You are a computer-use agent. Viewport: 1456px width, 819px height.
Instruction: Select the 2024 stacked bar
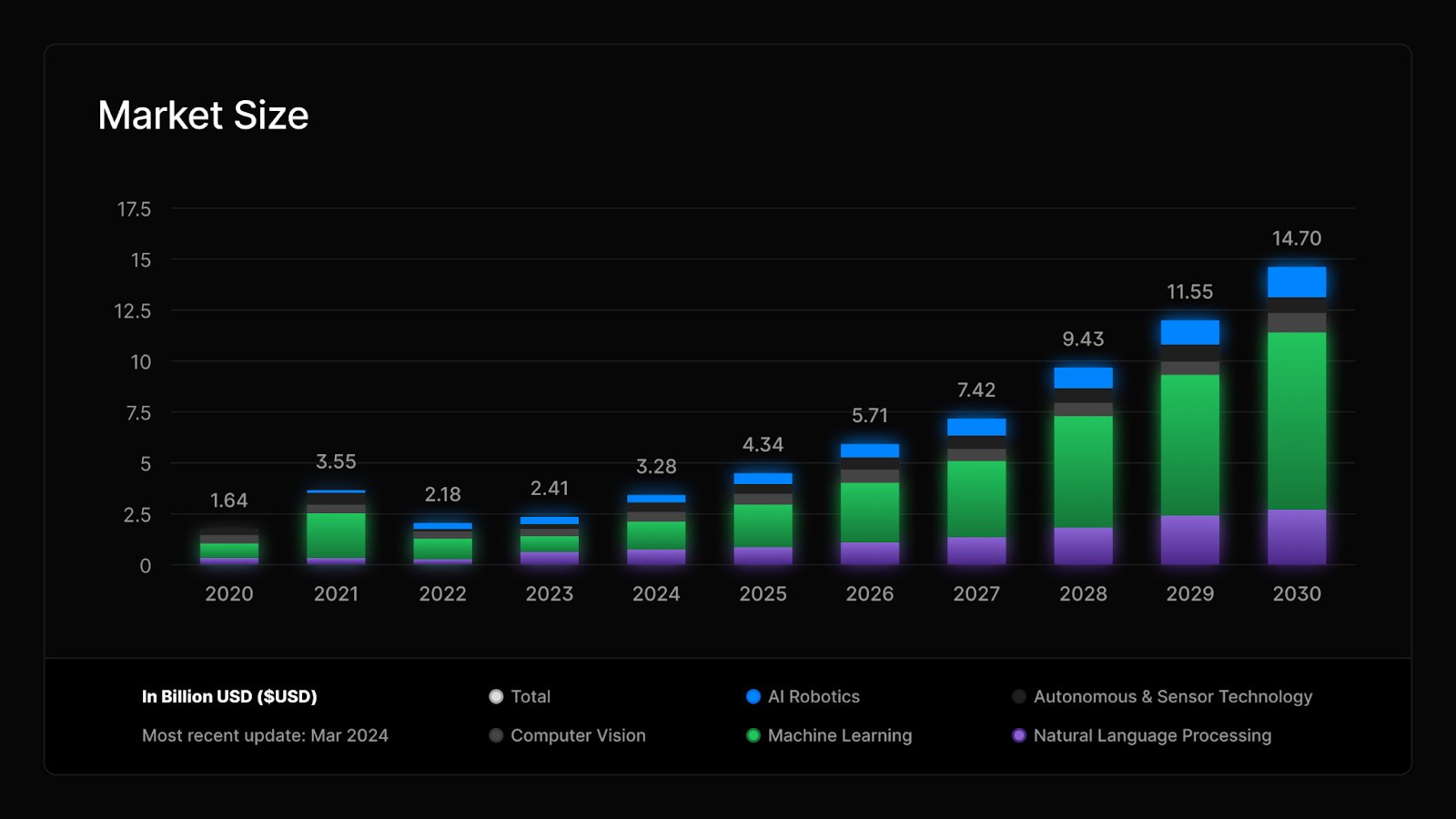coord(656,530)
